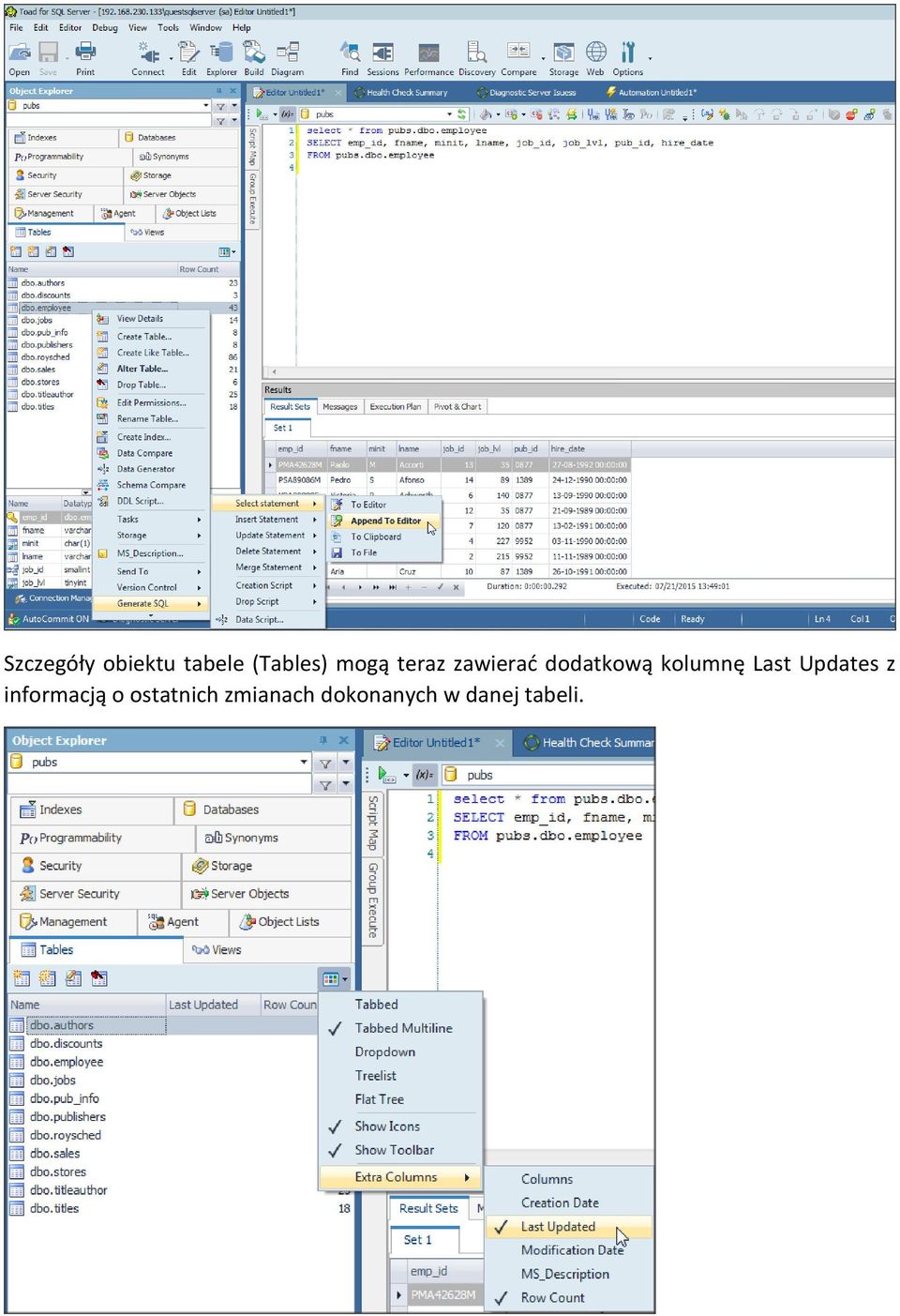This screenshot has width=900, height=1316.
Task: Expand the Send To submenu
Action: (x=151, y=571)
